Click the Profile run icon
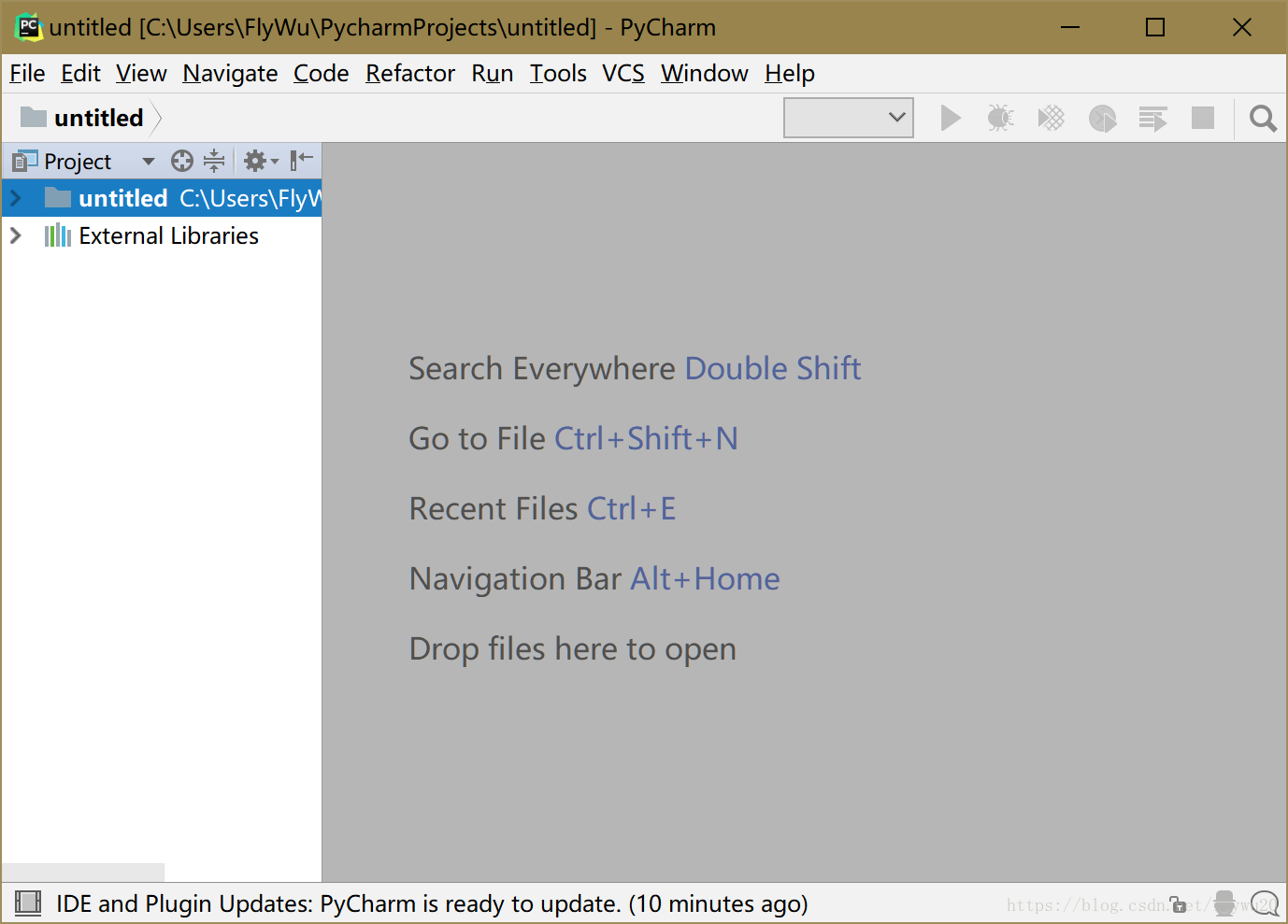The height and width of the screenshot is (924, 1288). click(1103, 118)
